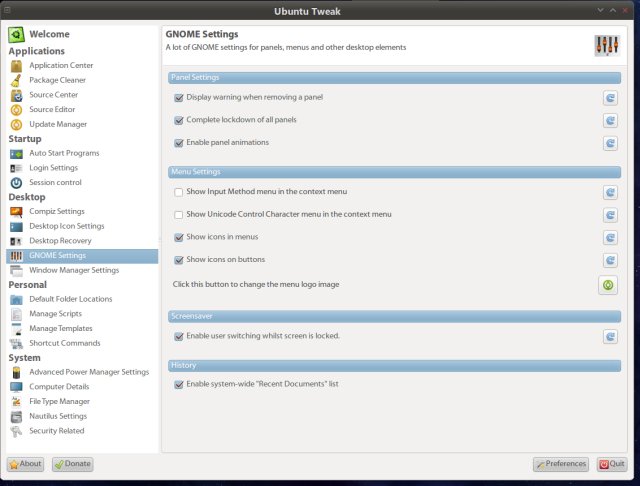Image resolution: width=640 pixels, height=486 pixels.
Task: Select Login Settings in Startup section
Action: 53,168
